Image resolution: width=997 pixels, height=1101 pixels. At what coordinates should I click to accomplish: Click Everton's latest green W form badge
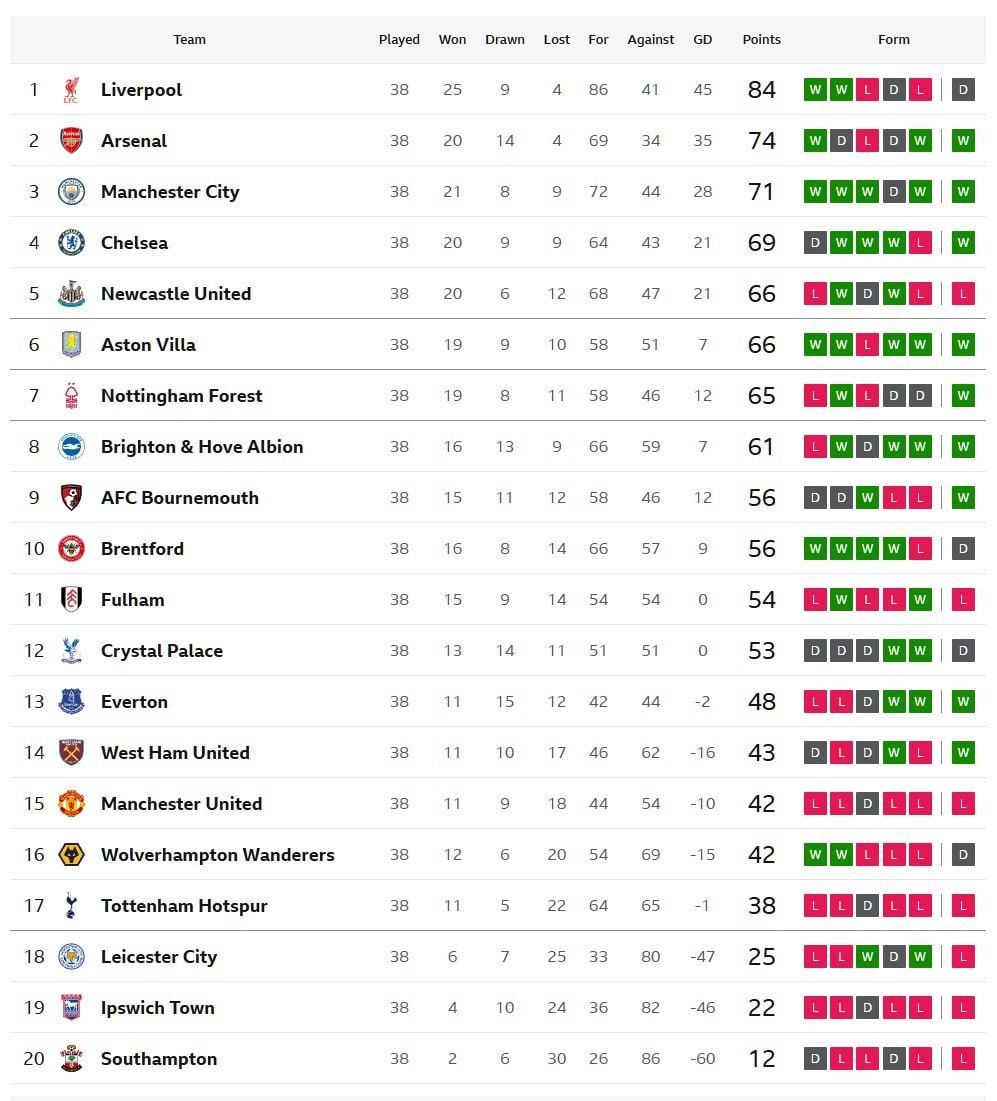click(x=963, y=701)
